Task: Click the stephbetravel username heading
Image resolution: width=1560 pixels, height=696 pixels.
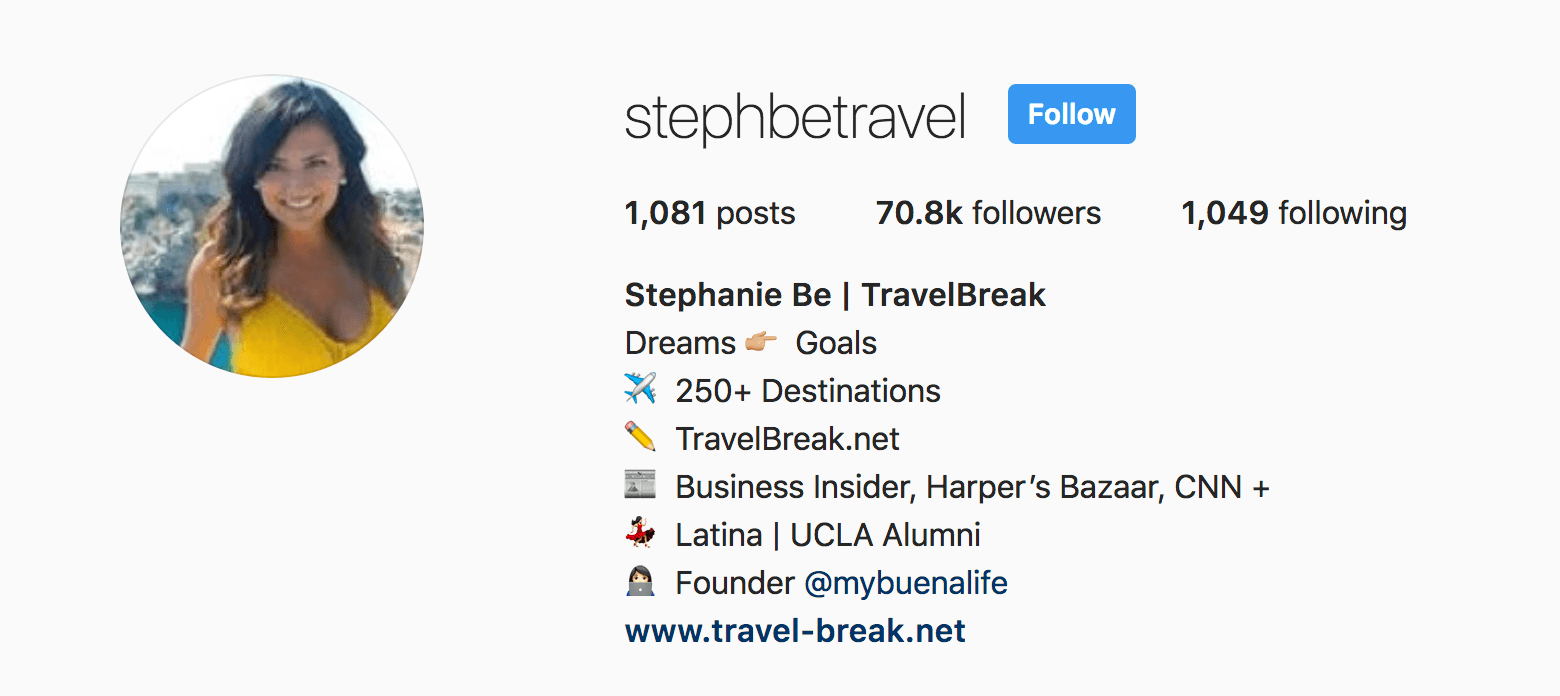Action: pyautogui.click(x=795, y=114)
